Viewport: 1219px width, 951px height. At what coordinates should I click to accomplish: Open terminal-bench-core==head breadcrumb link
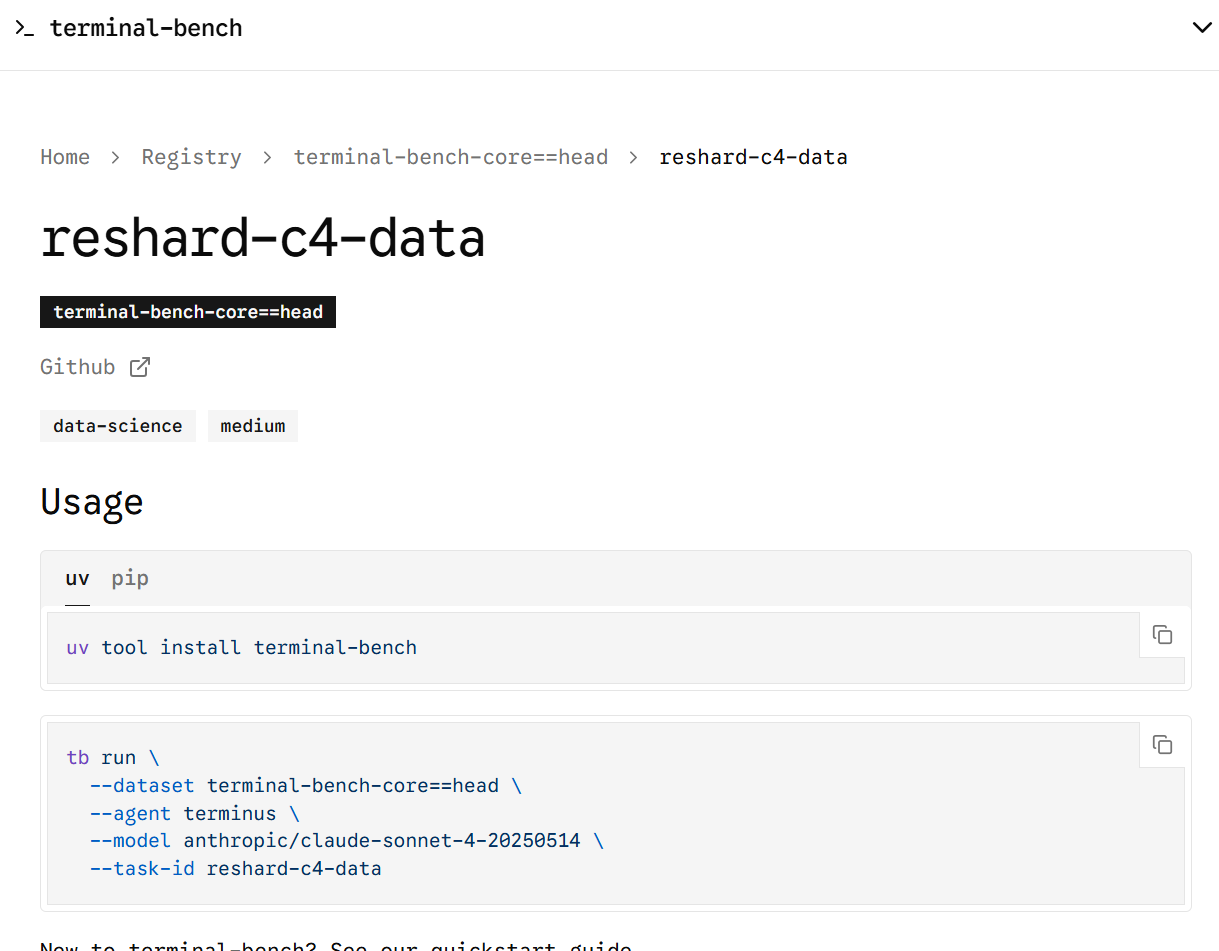click(x=451, y=157)
